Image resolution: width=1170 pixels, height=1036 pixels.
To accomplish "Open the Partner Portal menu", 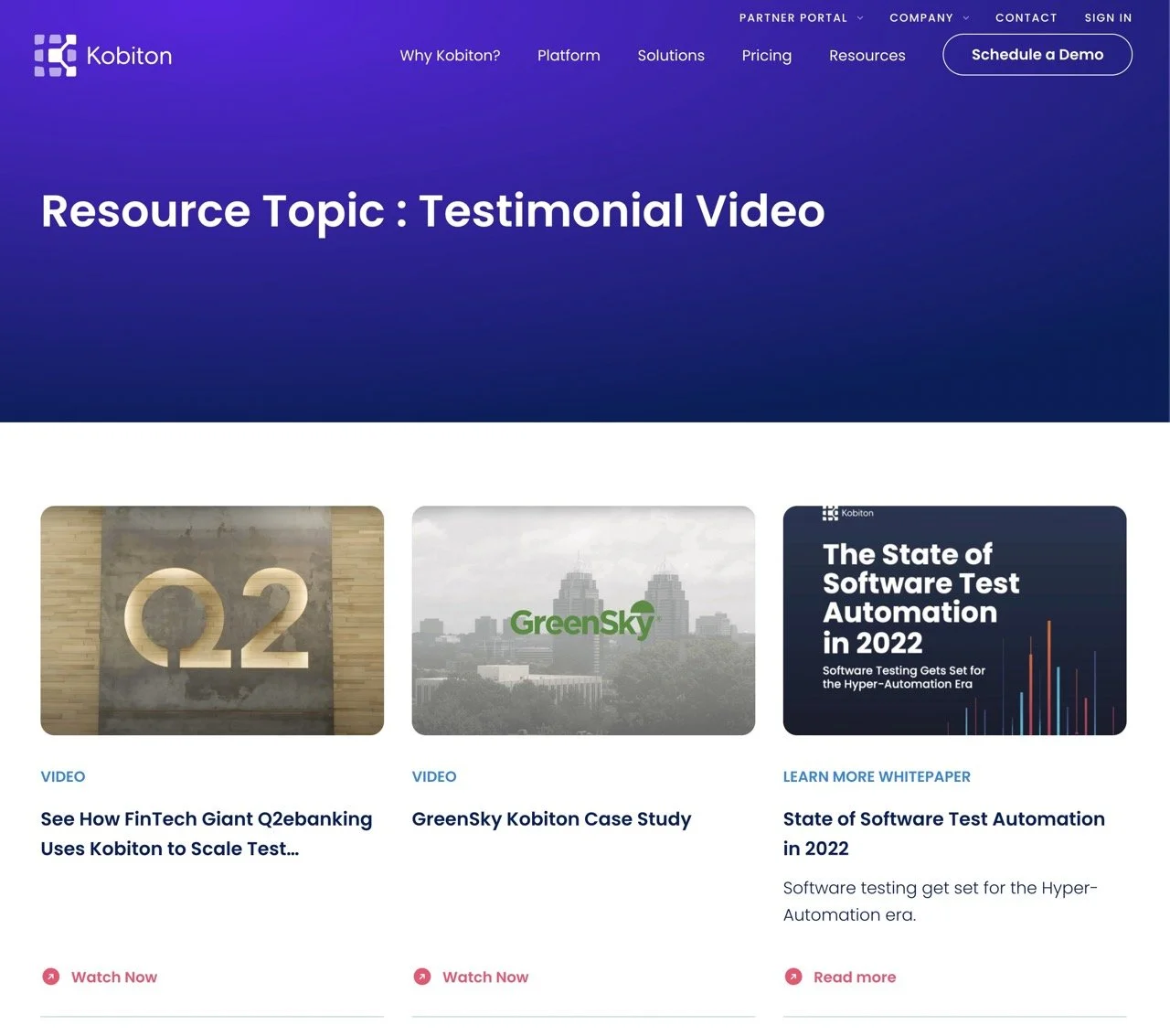I will point(793,17).
